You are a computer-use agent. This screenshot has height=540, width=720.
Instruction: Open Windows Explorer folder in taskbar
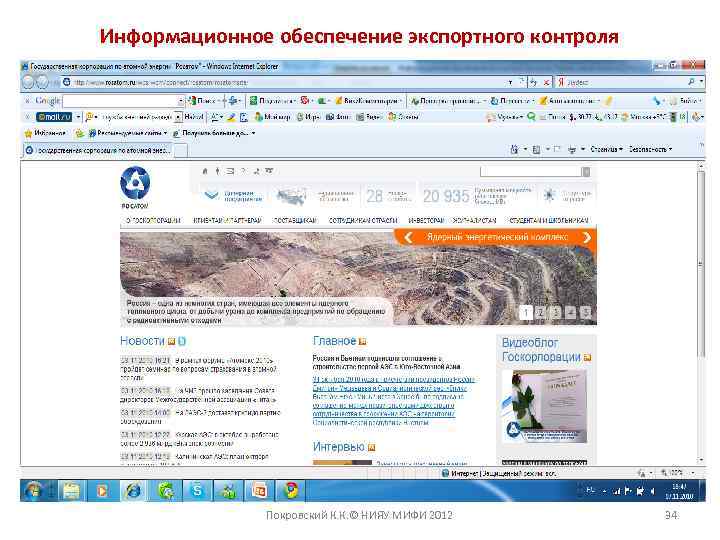pos(71,491)
